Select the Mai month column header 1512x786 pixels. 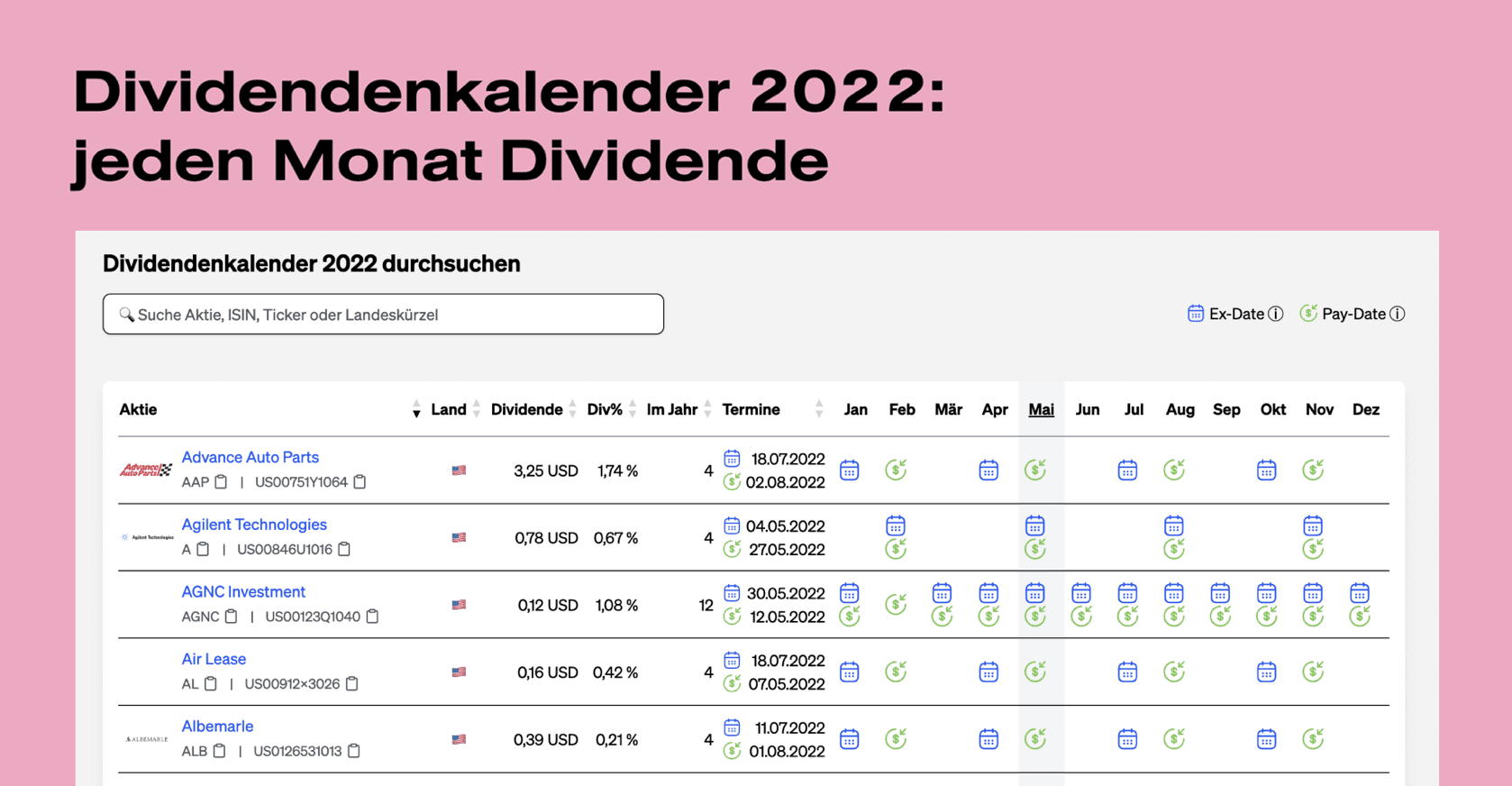pos(1041,409)
